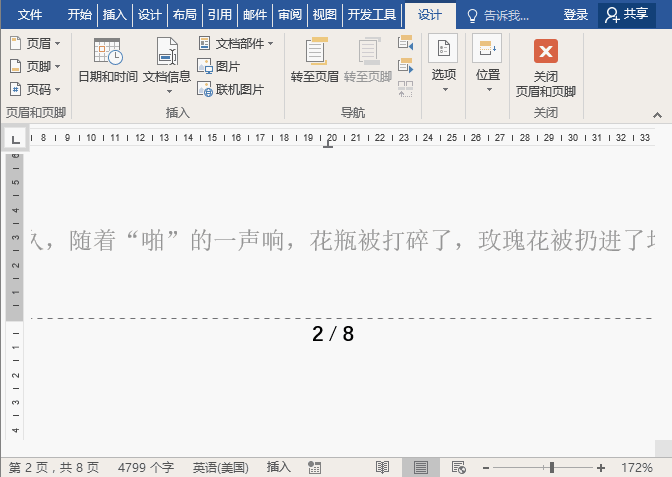The width and height of the screenshot is (672, 477).
Task: Click the ruler tab selector L button
Action: pyautogui.click(x=15, y=139)
